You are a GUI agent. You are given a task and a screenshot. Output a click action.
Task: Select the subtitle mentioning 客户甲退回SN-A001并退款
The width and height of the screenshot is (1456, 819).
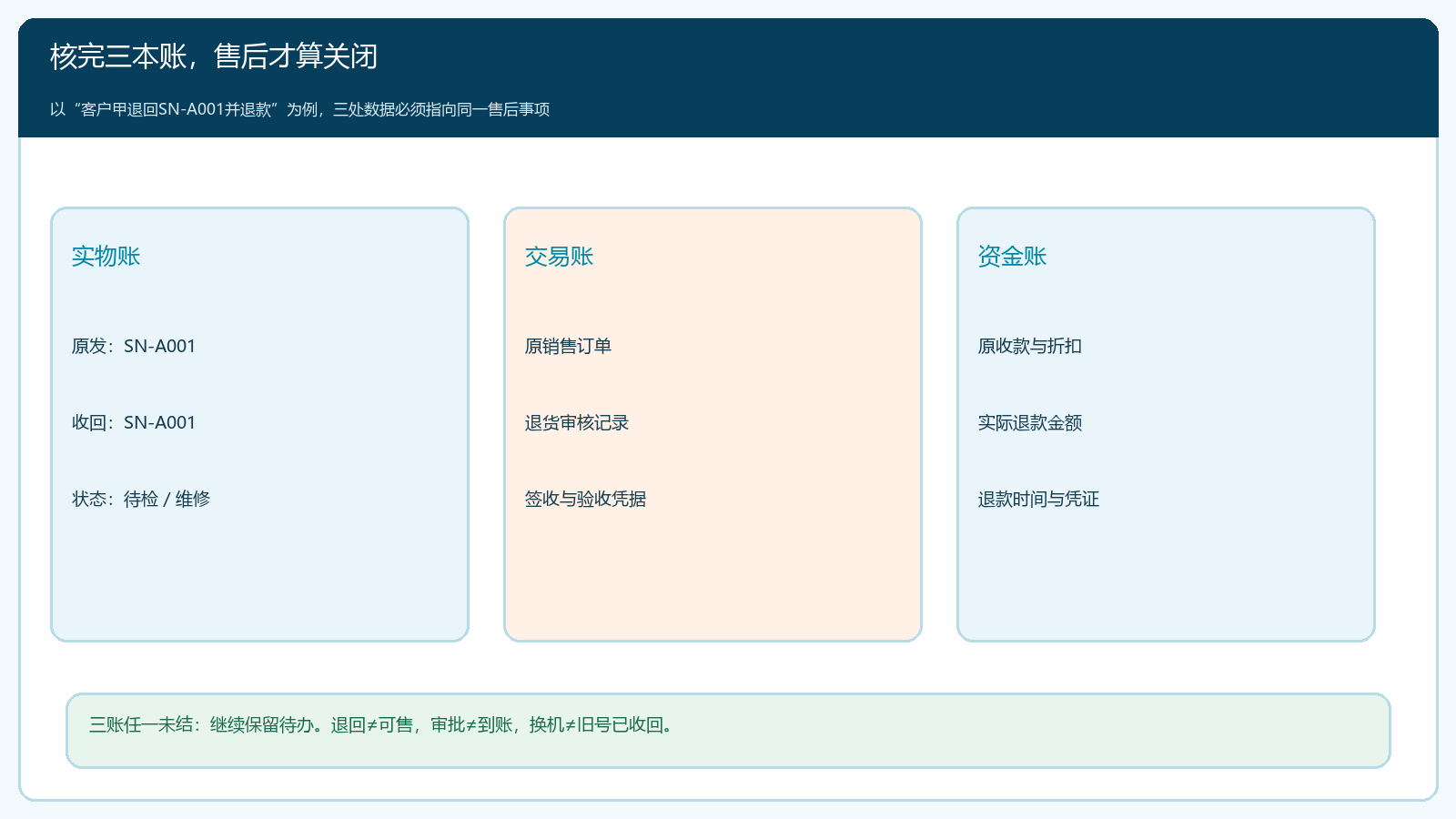tap(300, 109)
